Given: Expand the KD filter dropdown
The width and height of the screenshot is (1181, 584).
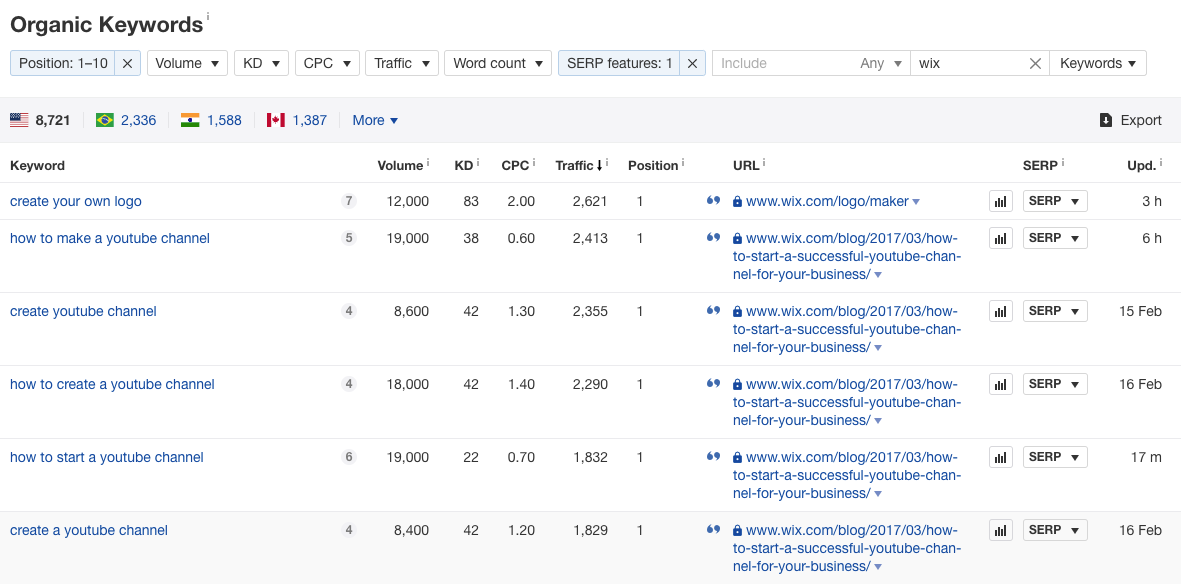Looking at the screenshot, I should point(261,63).
